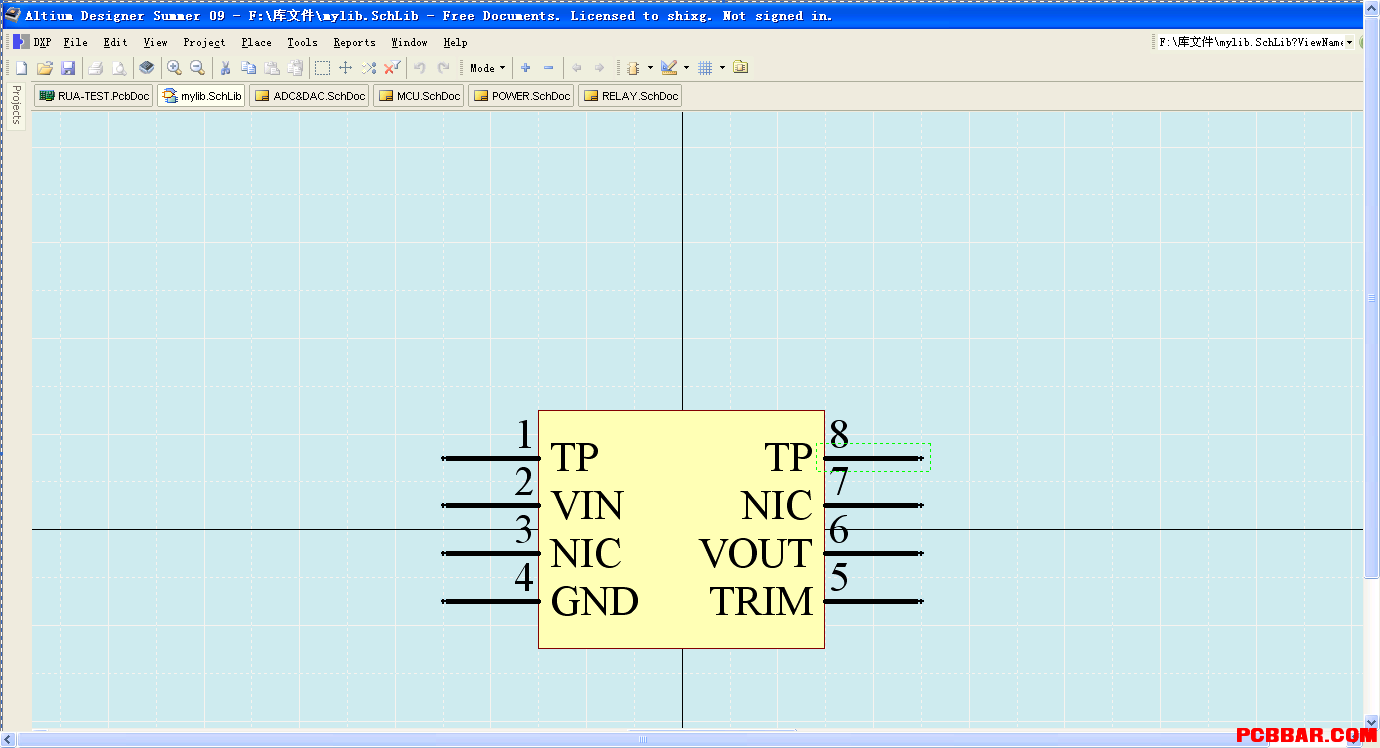Screen dimensions: 1380x748
Task: Remove a component part with minus icon
Action: (548, 68)
